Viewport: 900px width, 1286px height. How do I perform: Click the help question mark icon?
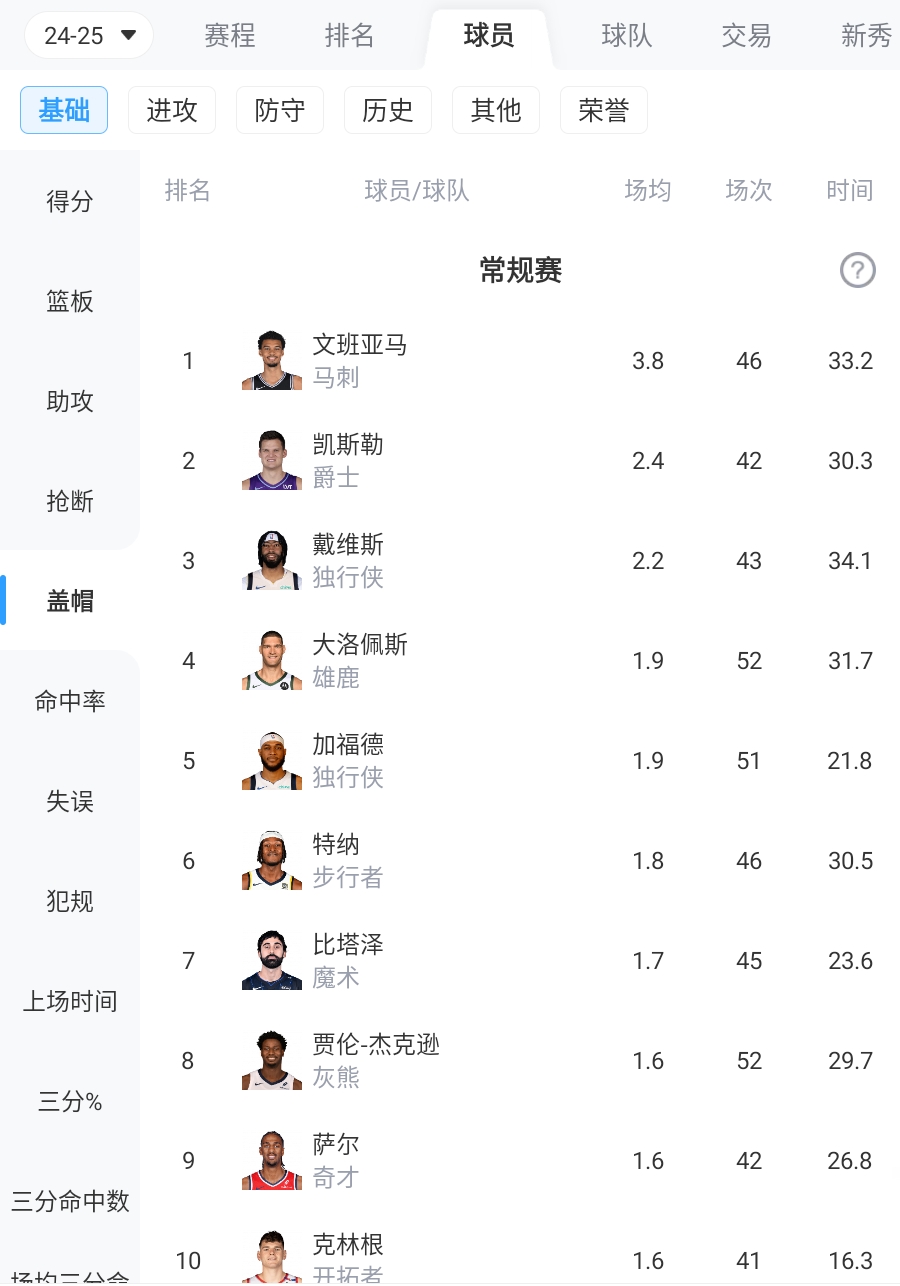[857, 270]
